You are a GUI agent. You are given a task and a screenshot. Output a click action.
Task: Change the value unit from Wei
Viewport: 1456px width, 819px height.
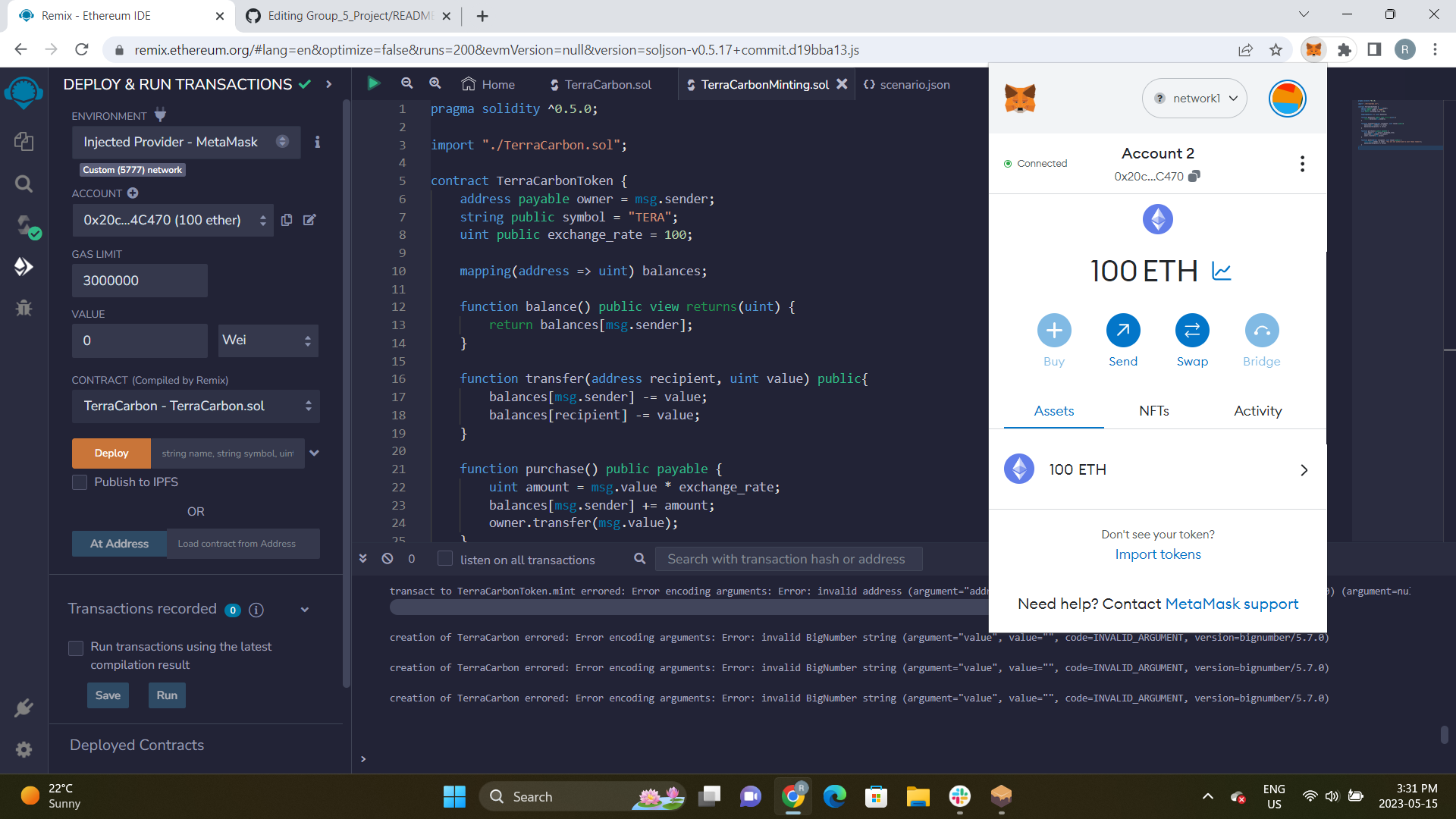(x=267, y=340)
